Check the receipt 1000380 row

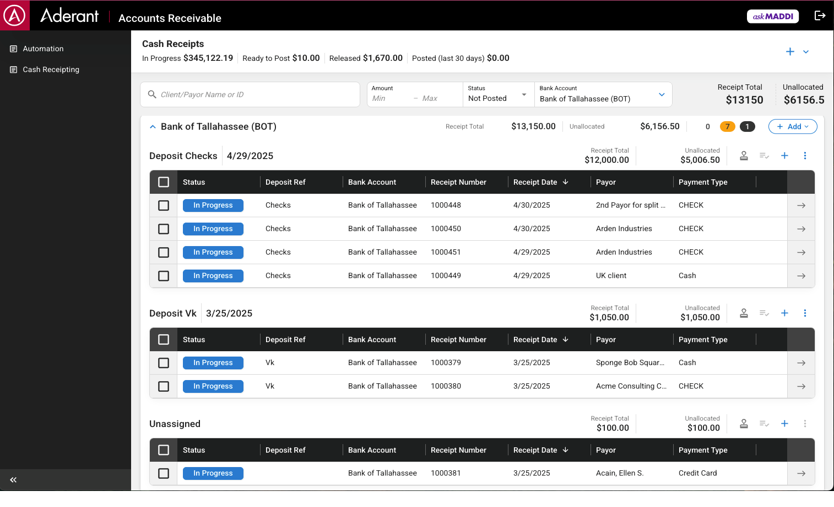[163, 386]
